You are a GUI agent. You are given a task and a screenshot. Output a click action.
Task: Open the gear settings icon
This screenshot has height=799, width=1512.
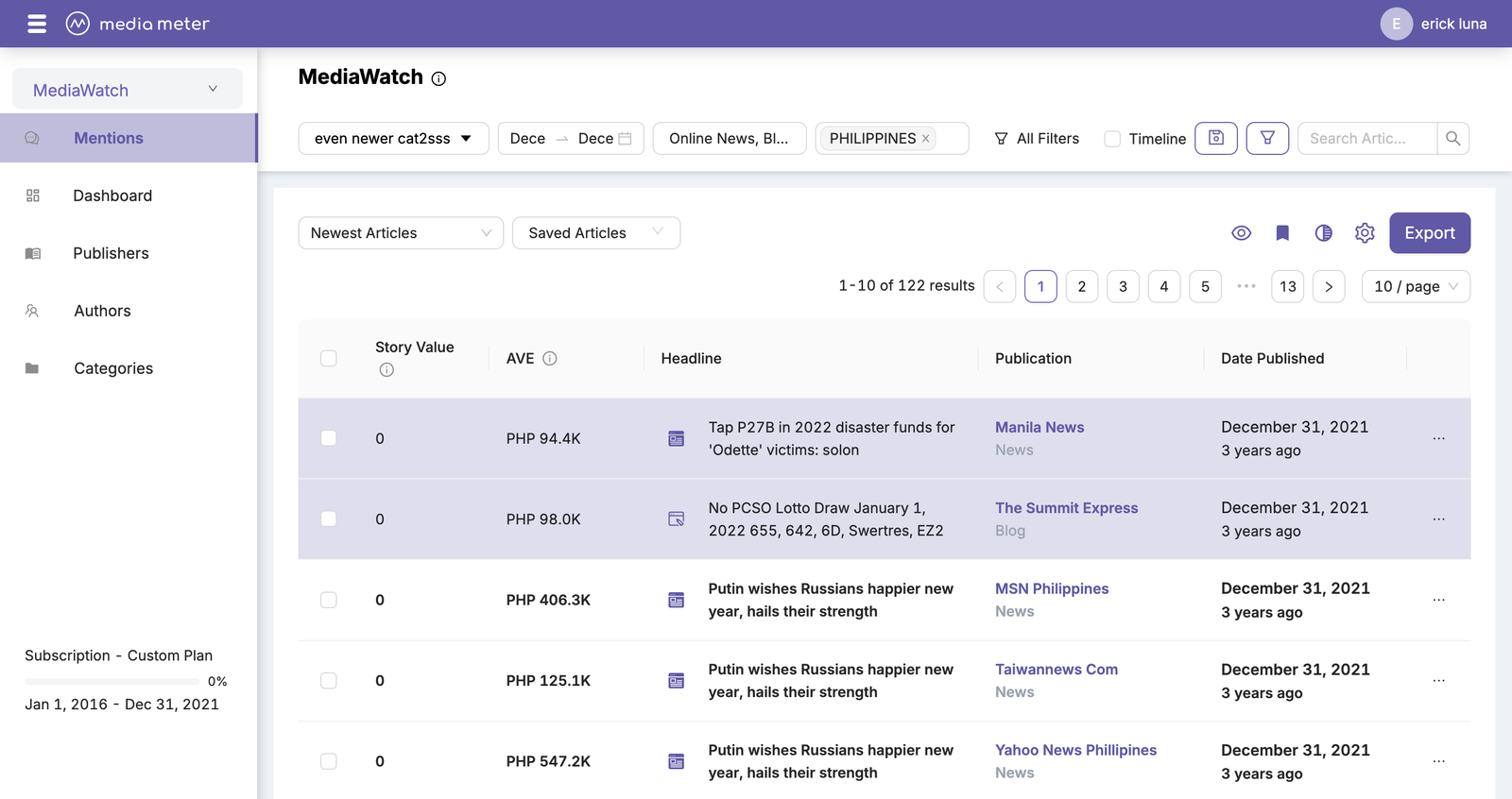point(1365,233)
